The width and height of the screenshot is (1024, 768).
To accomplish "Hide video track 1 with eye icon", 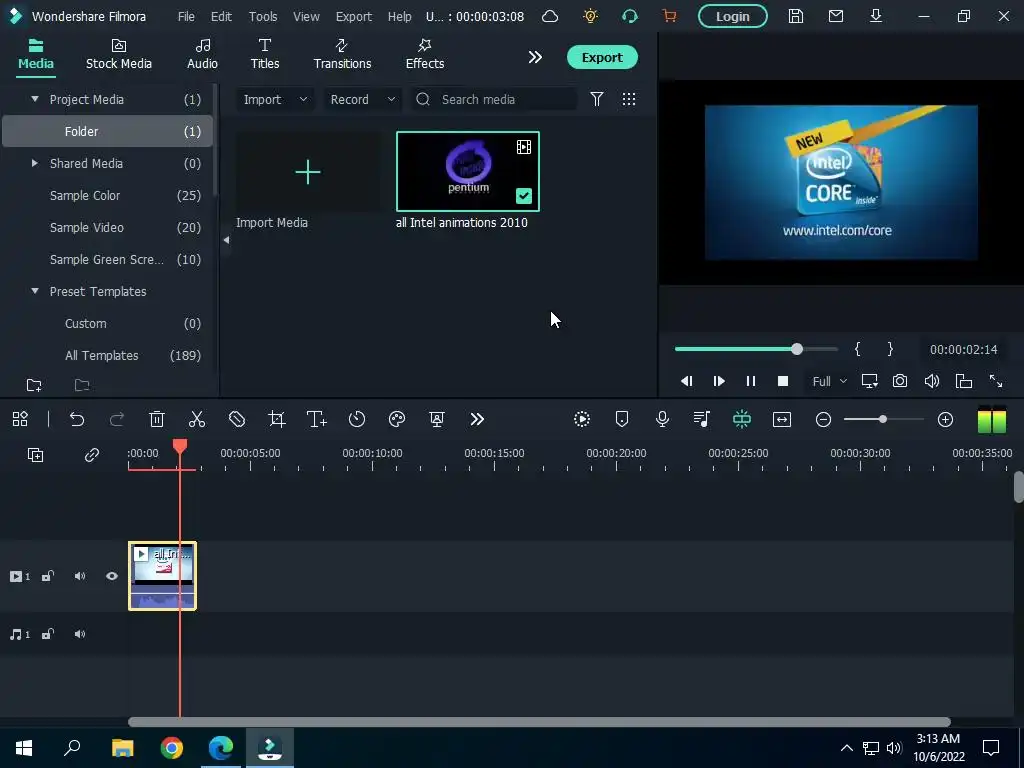I will [112, 576].
